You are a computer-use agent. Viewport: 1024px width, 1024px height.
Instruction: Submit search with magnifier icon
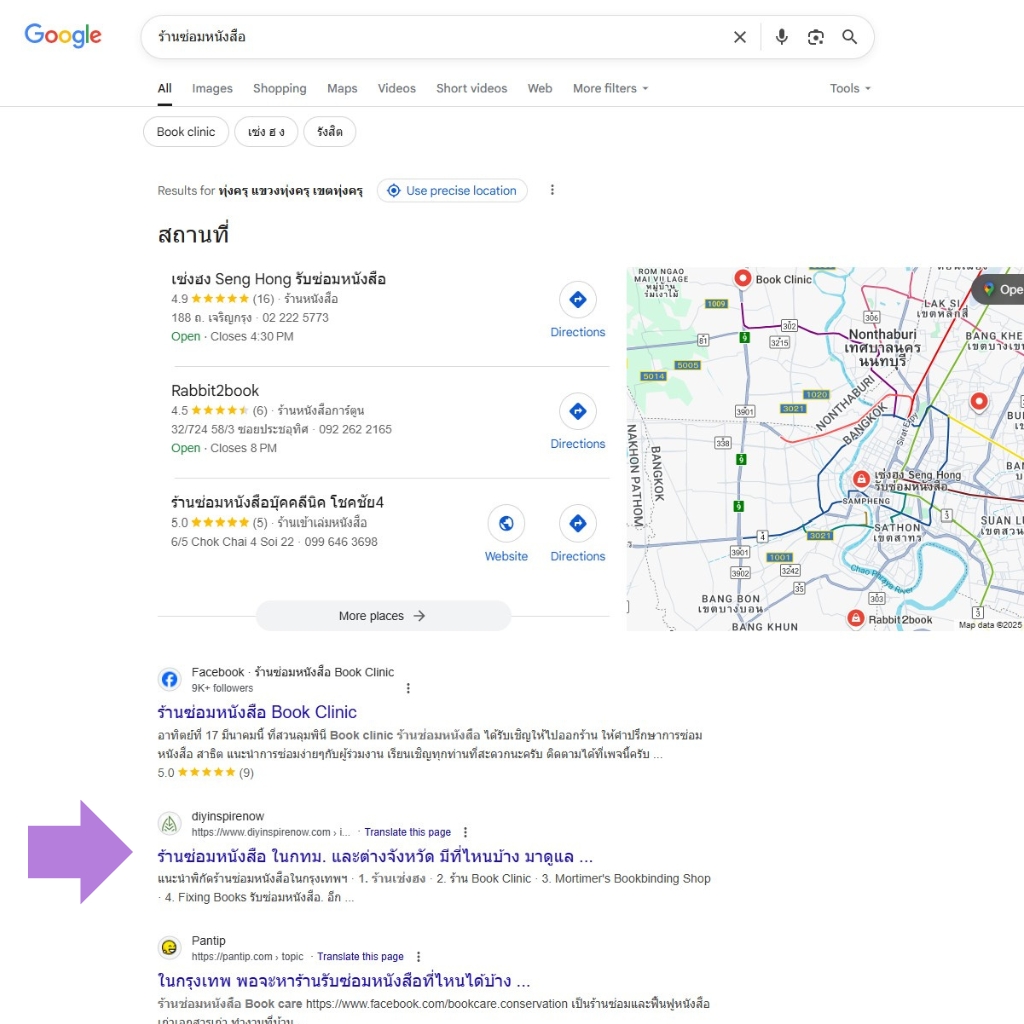[x=849, y=37]
